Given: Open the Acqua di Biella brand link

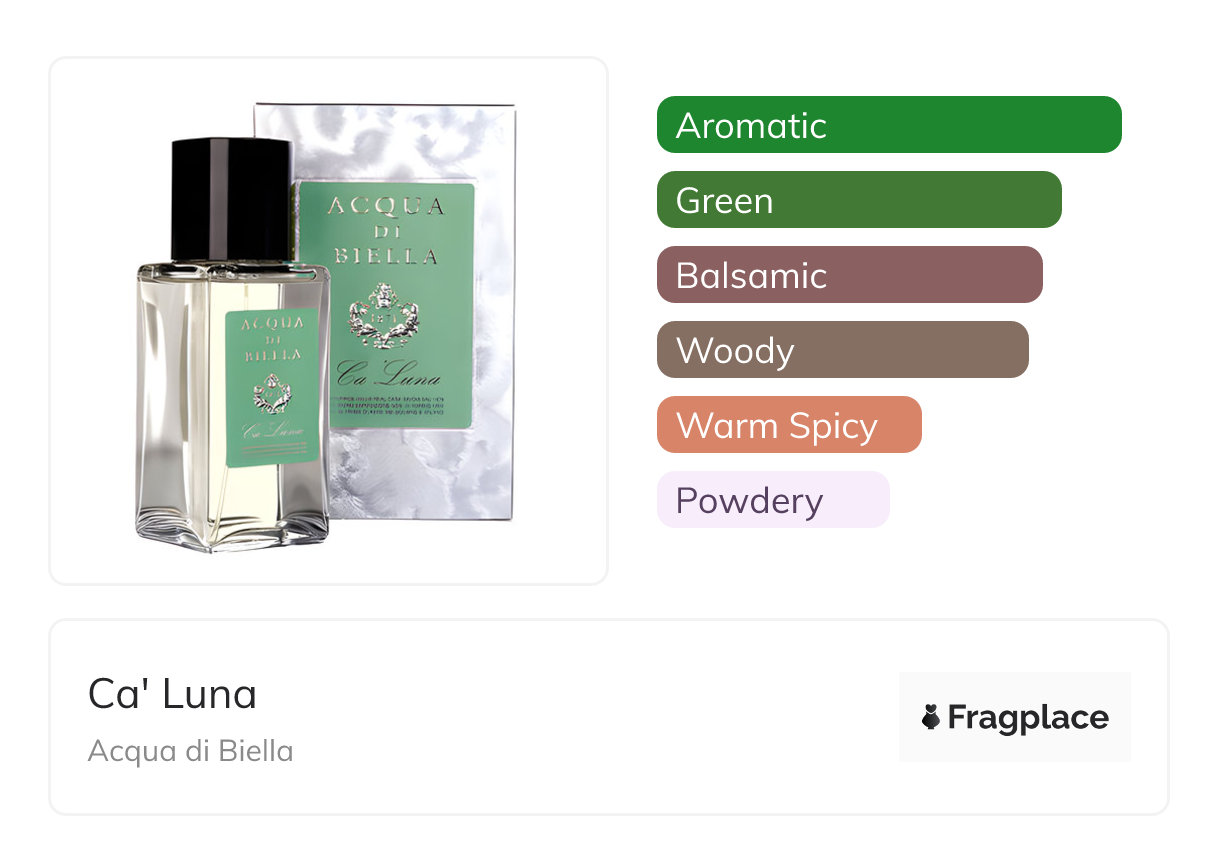Looking at the screenshot, I should tap(190, 751).
